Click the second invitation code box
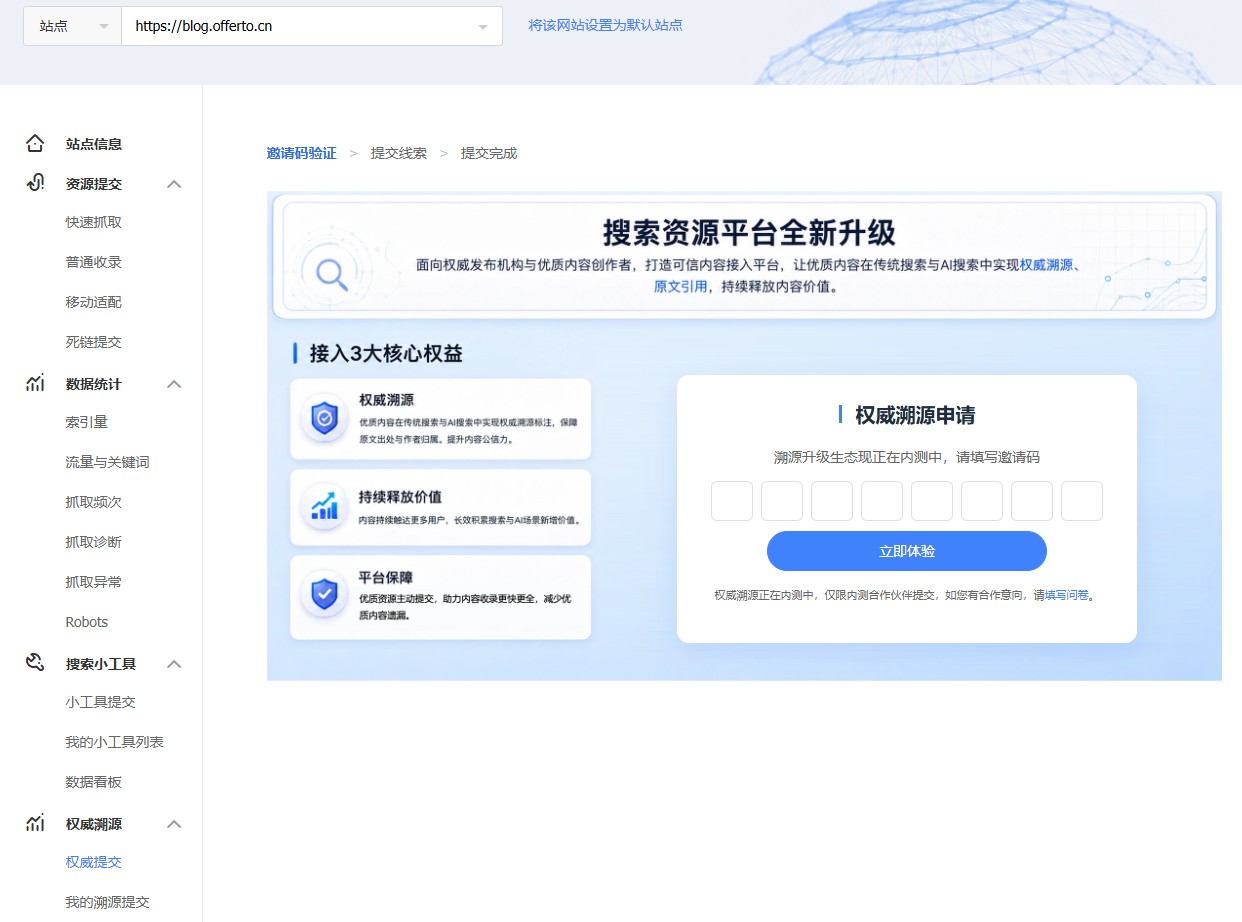Viewport: 1242px width, 922px height. pyautogui.click(x=782, y=501)
